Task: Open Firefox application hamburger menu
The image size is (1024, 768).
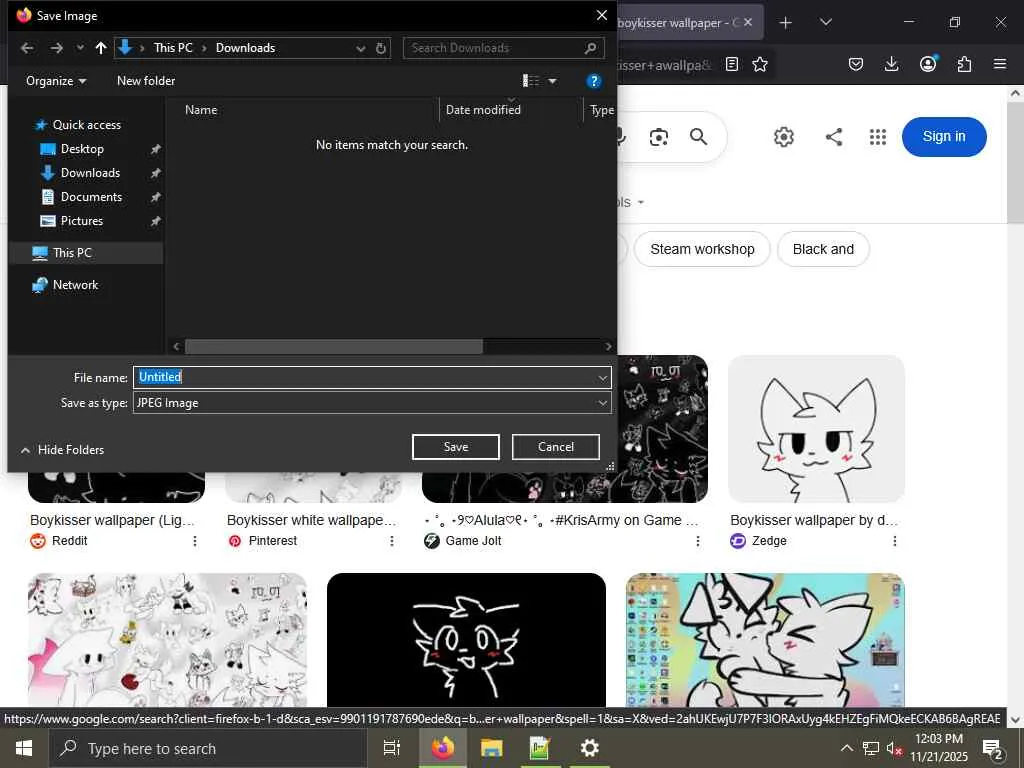Action: pos(1000,64)
